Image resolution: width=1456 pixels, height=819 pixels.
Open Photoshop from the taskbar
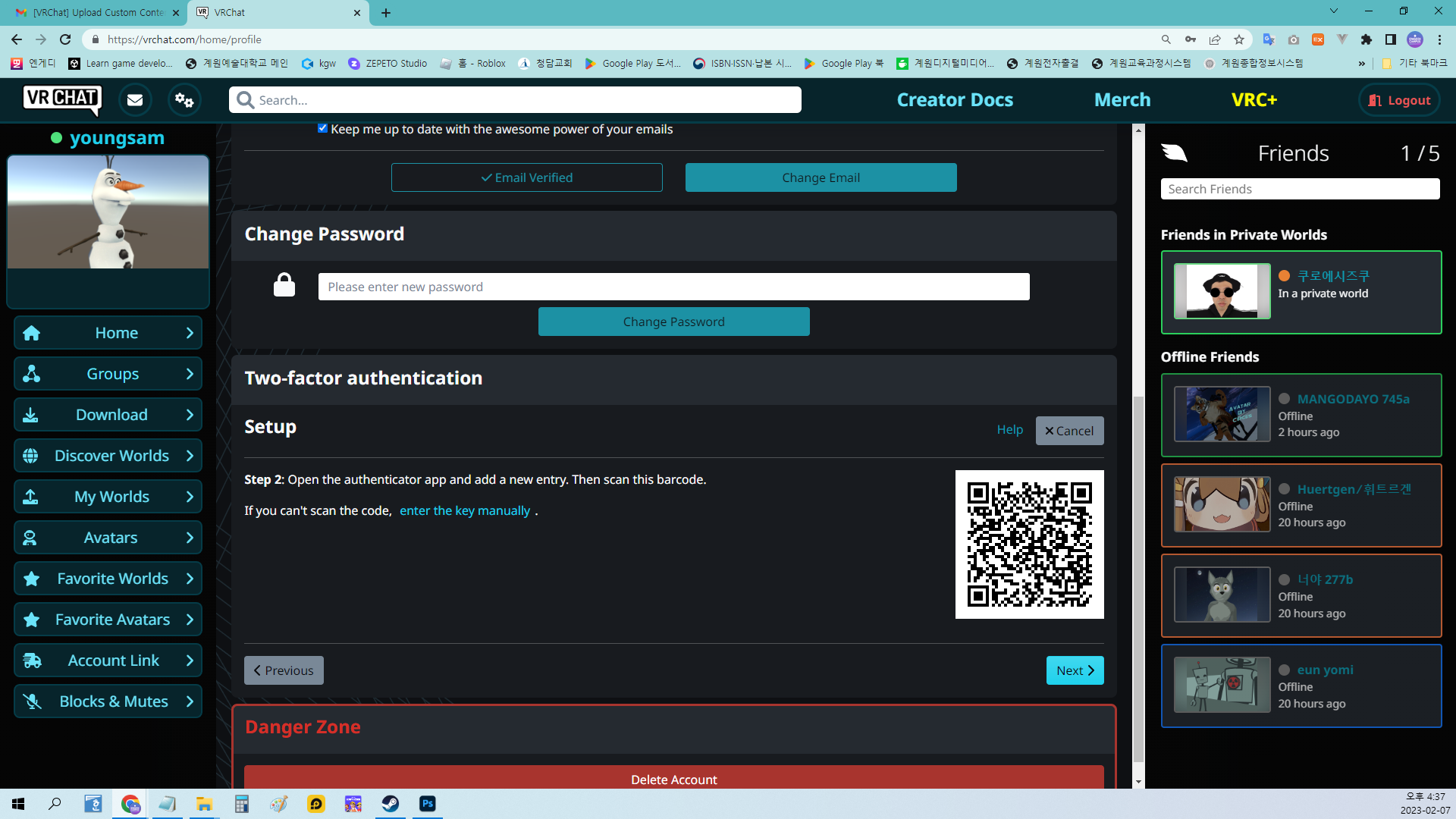pos(428,804)
